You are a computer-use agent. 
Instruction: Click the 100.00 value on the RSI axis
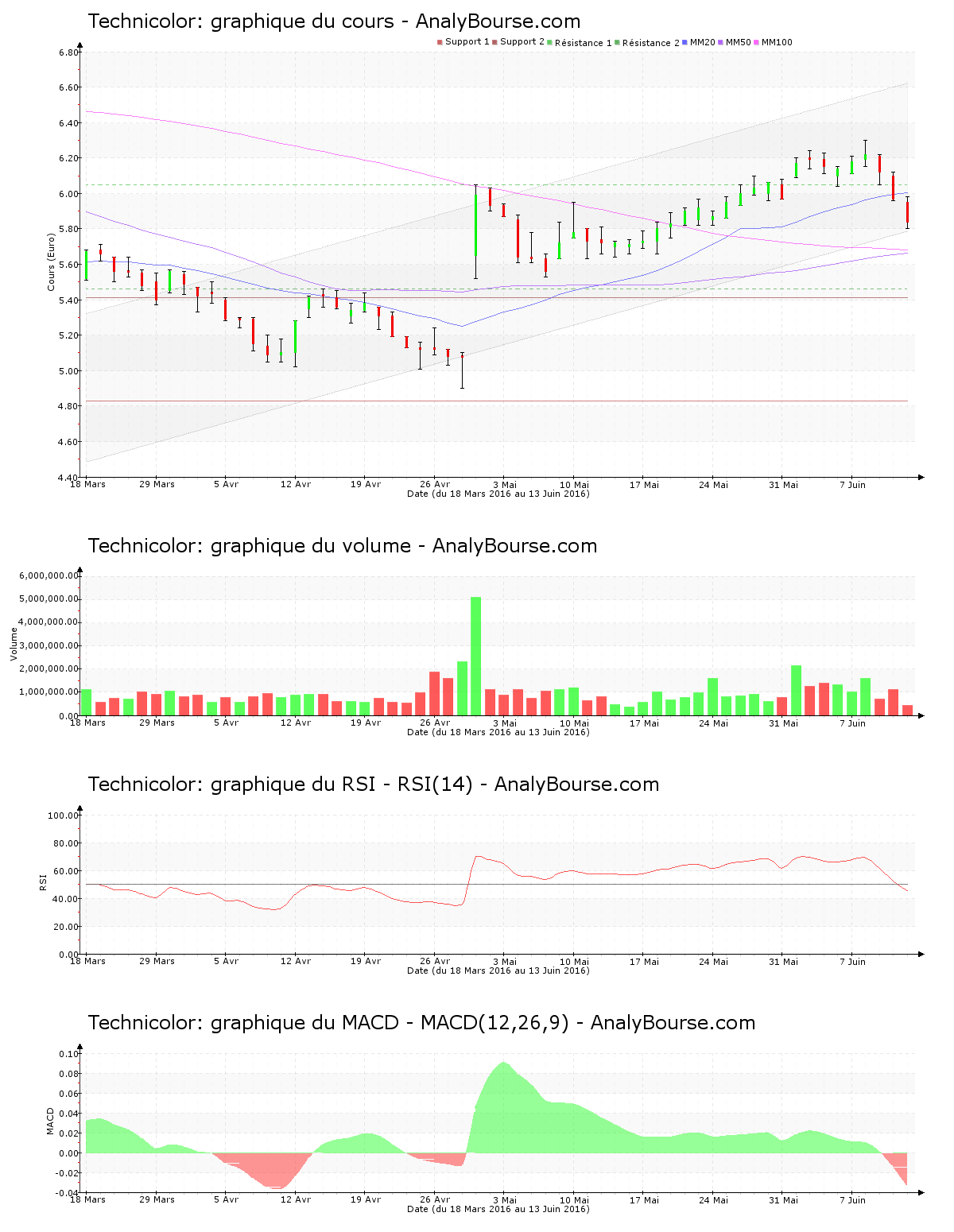pos(64,816)
